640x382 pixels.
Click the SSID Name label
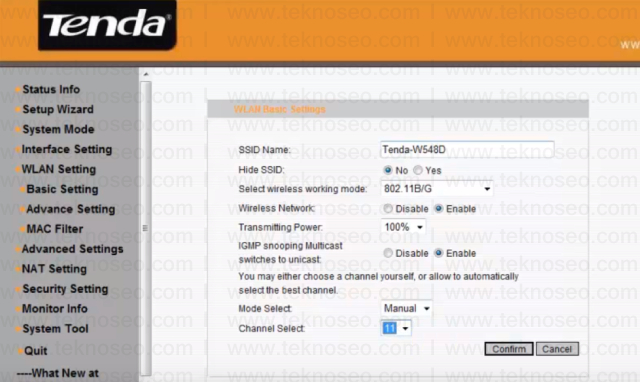click(x=264, y=150)
